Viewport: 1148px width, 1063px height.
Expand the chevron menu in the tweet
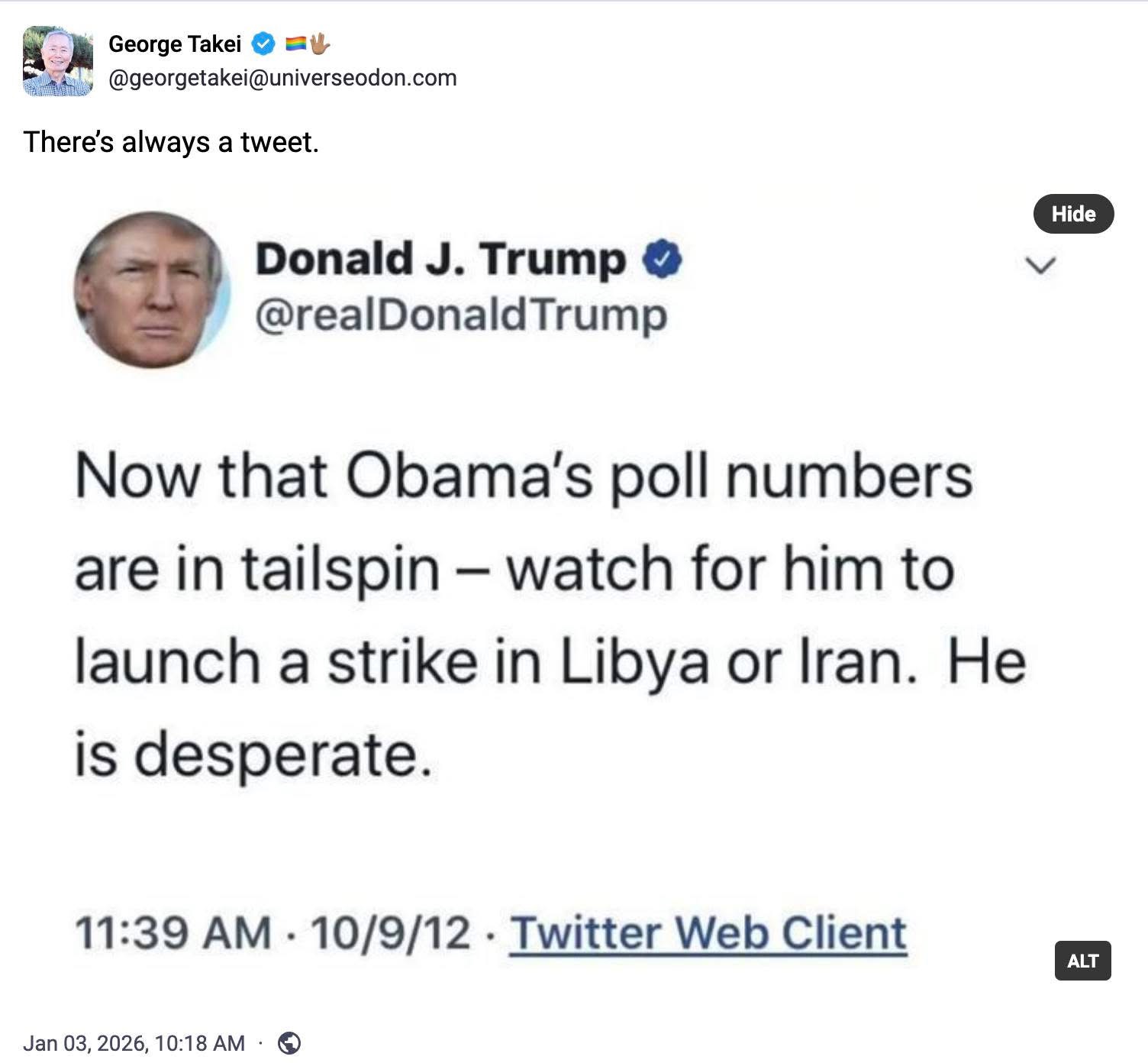[x=1040, y=266]
